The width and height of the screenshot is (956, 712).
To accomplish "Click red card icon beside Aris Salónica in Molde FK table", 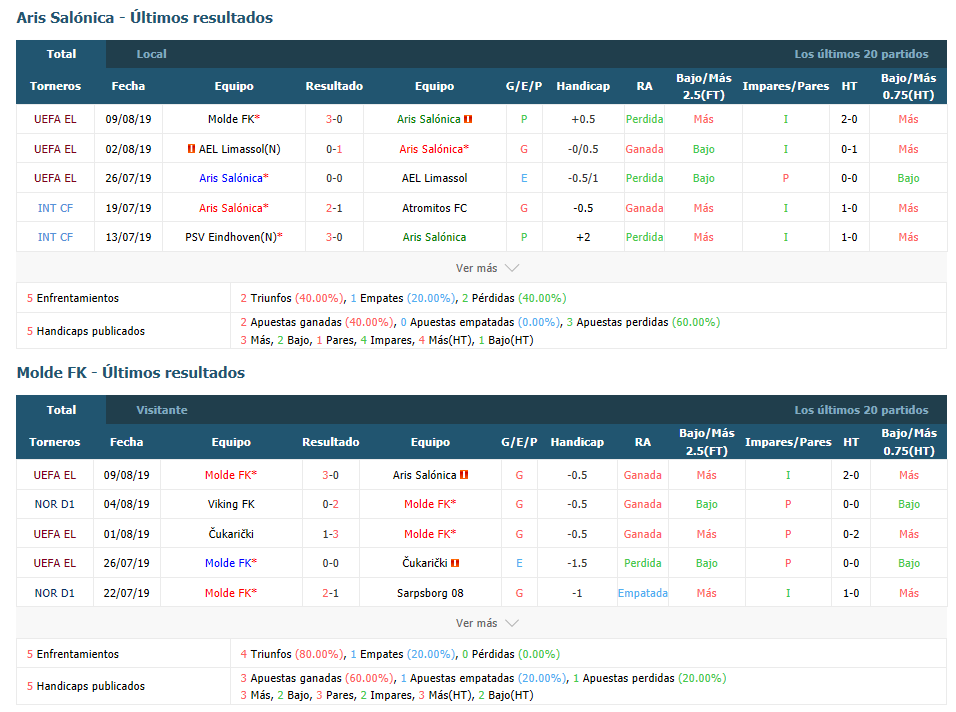I will pos(464,475).
